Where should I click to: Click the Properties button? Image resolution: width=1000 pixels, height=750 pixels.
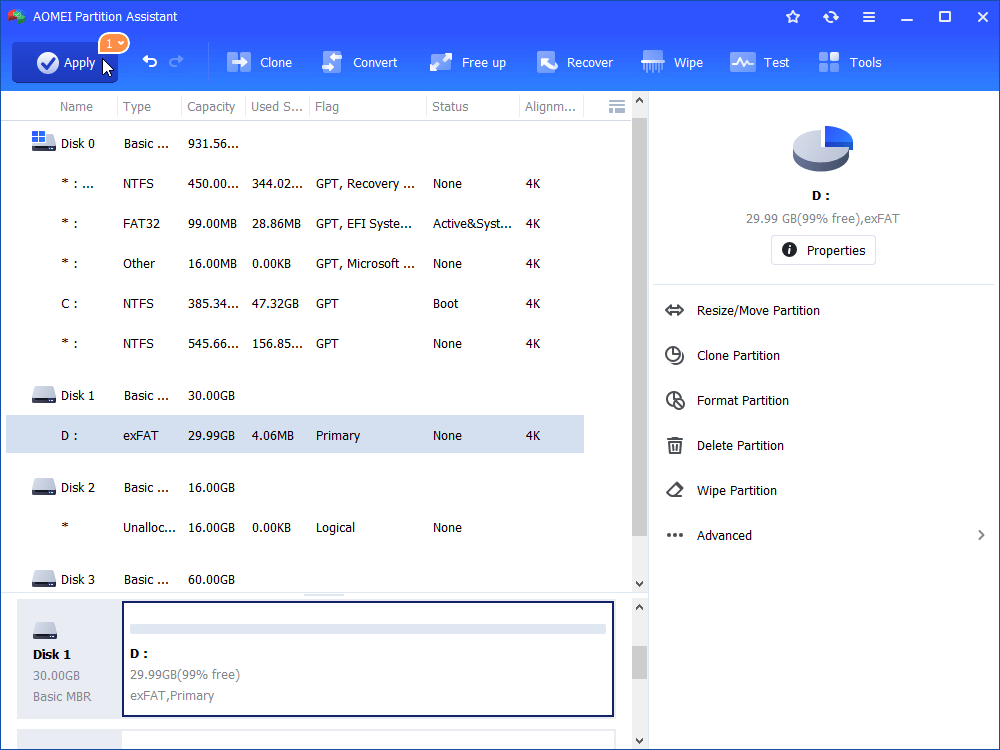click(x=823, y=250)
